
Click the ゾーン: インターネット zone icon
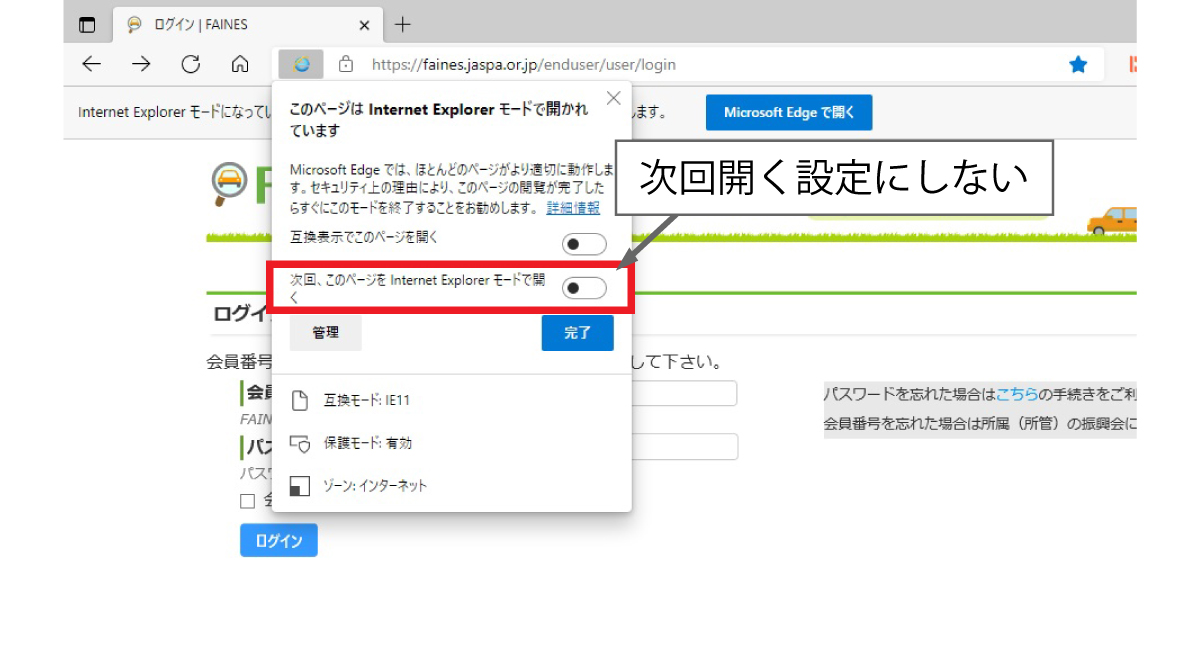coord(299,486)
